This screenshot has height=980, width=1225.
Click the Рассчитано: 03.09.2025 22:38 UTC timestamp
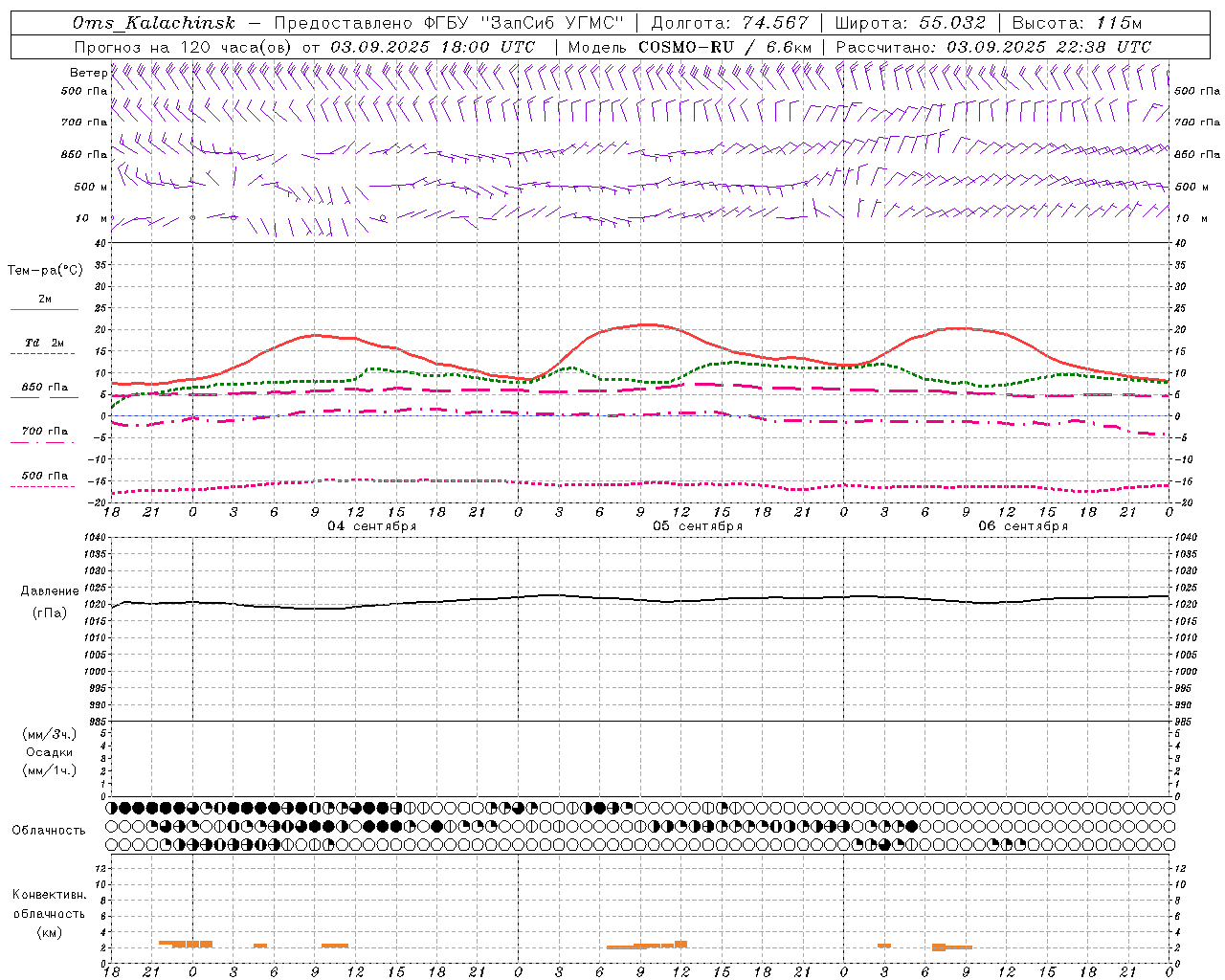[993, 47]
